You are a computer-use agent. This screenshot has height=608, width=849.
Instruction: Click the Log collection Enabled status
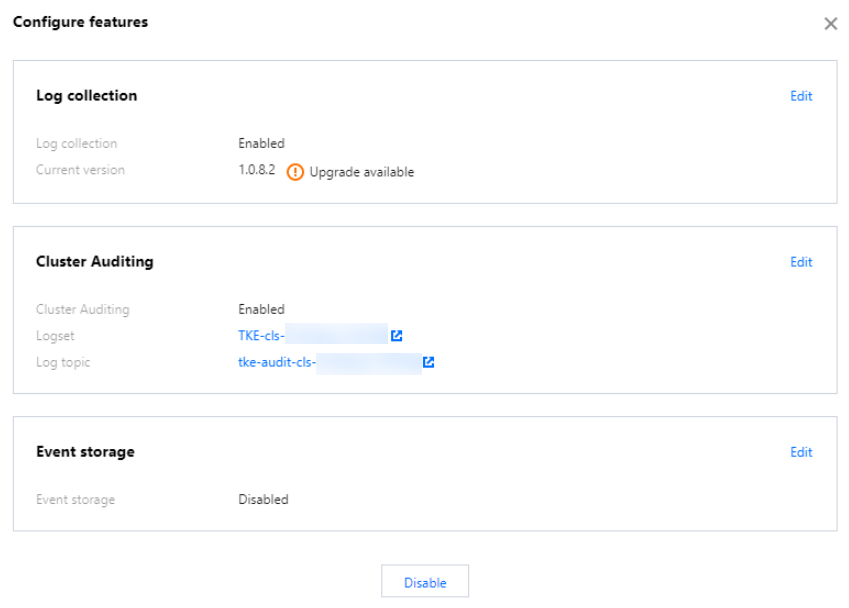click(261, 143)
